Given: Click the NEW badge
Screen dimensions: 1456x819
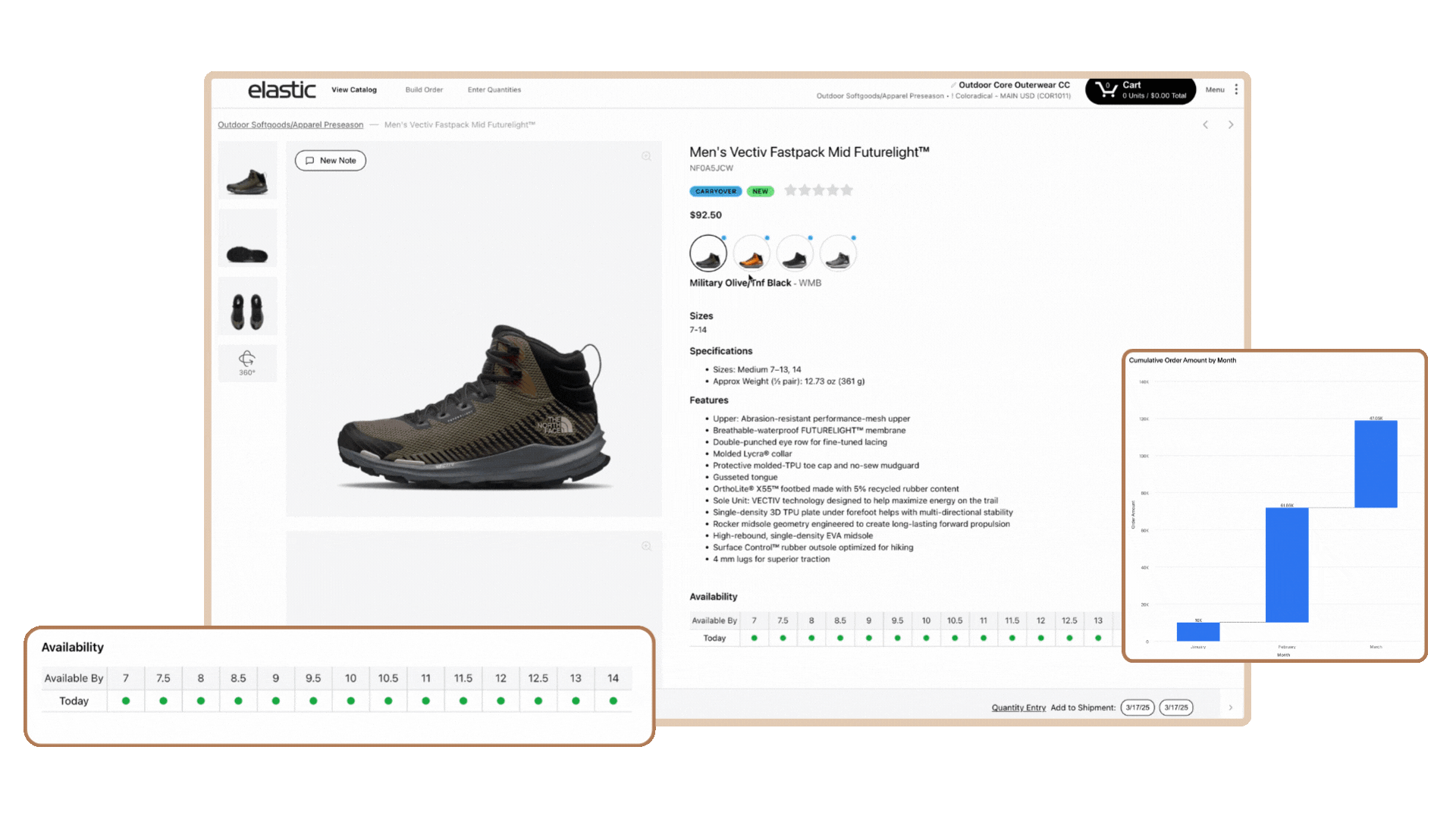Looking at the screenshot, I should [760, 191].
